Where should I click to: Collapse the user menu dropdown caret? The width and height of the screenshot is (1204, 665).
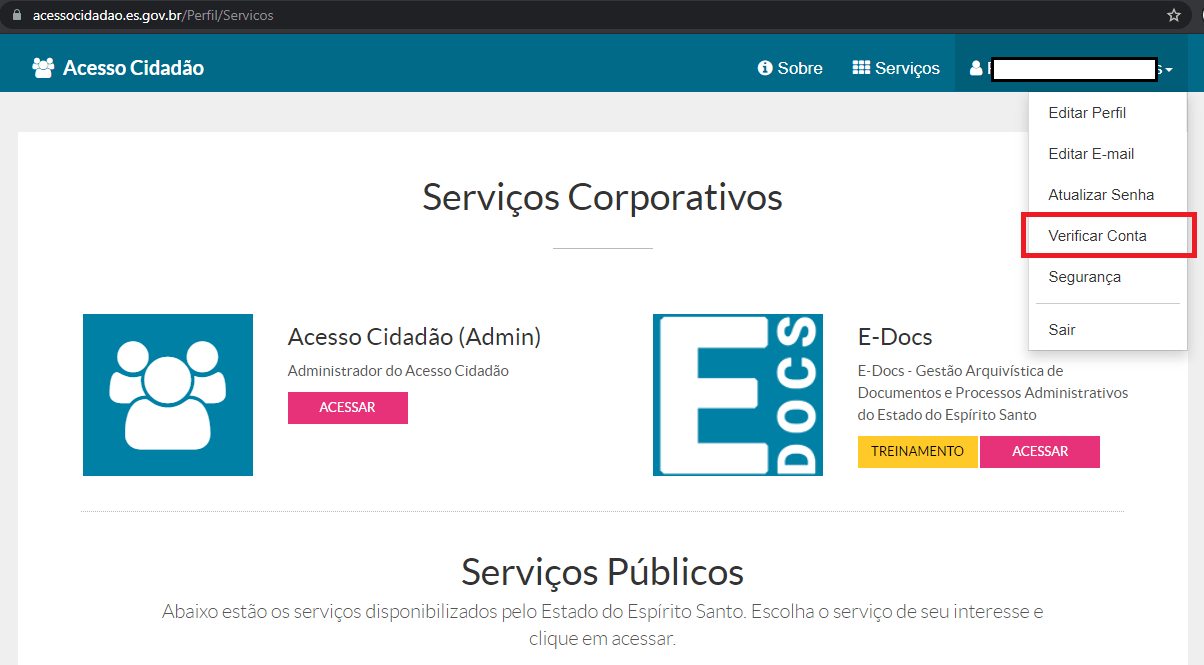tap(1169, 70)
